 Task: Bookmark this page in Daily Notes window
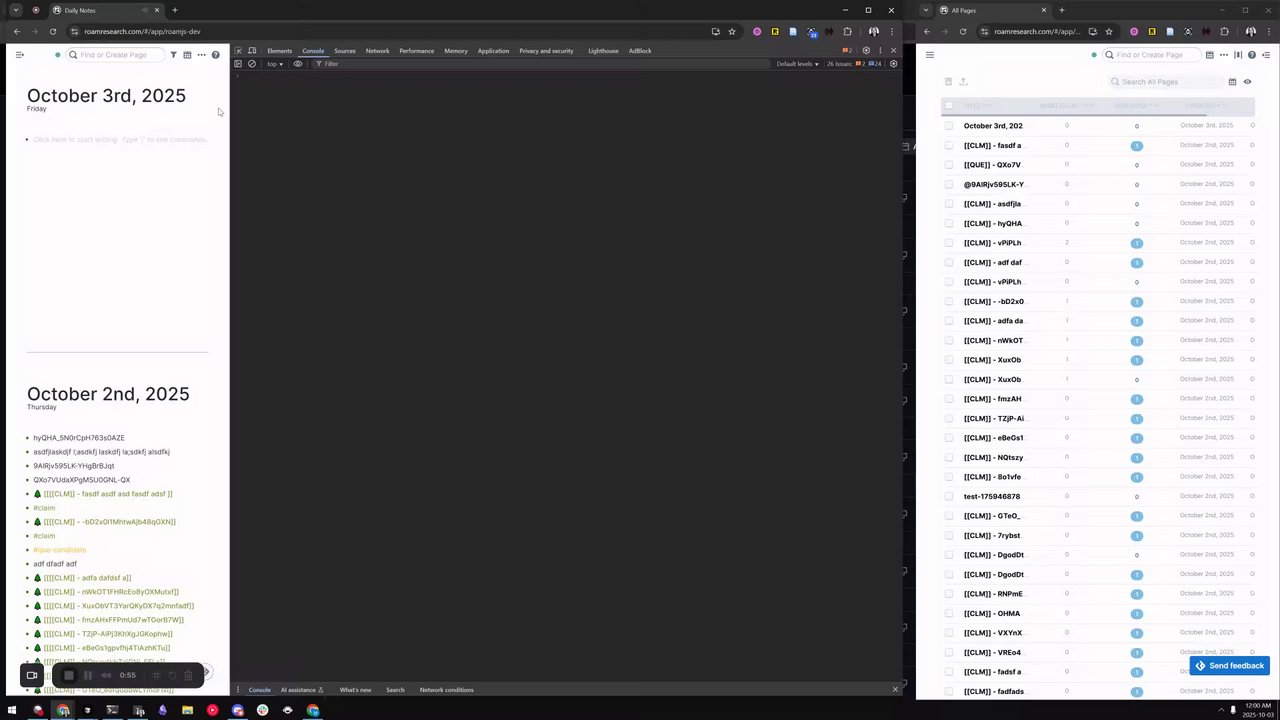(732, 31)
